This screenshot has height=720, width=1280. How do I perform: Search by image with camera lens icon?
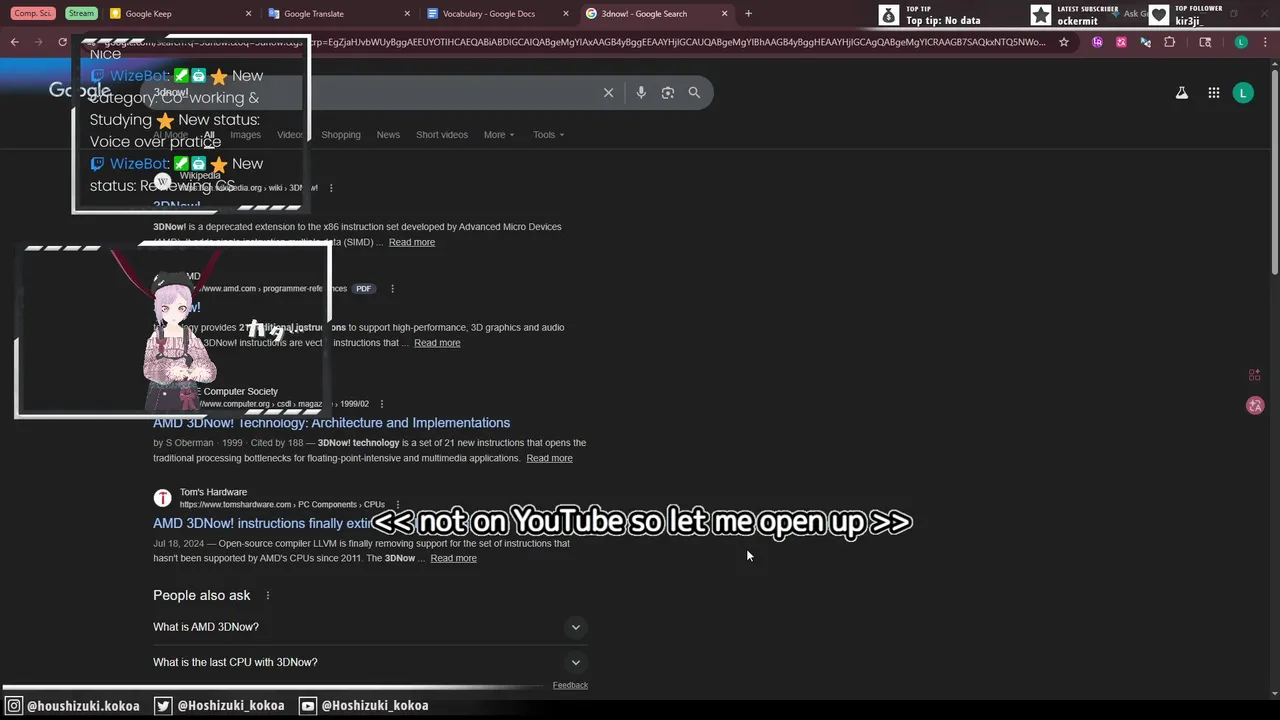(x=668, y=92)
